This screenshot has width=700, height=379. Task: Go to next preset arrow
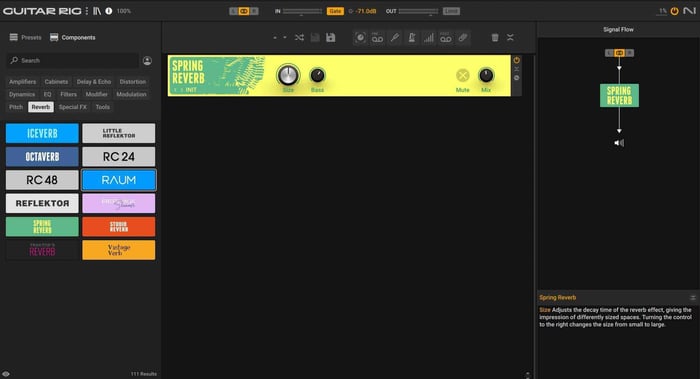(285, 37)
